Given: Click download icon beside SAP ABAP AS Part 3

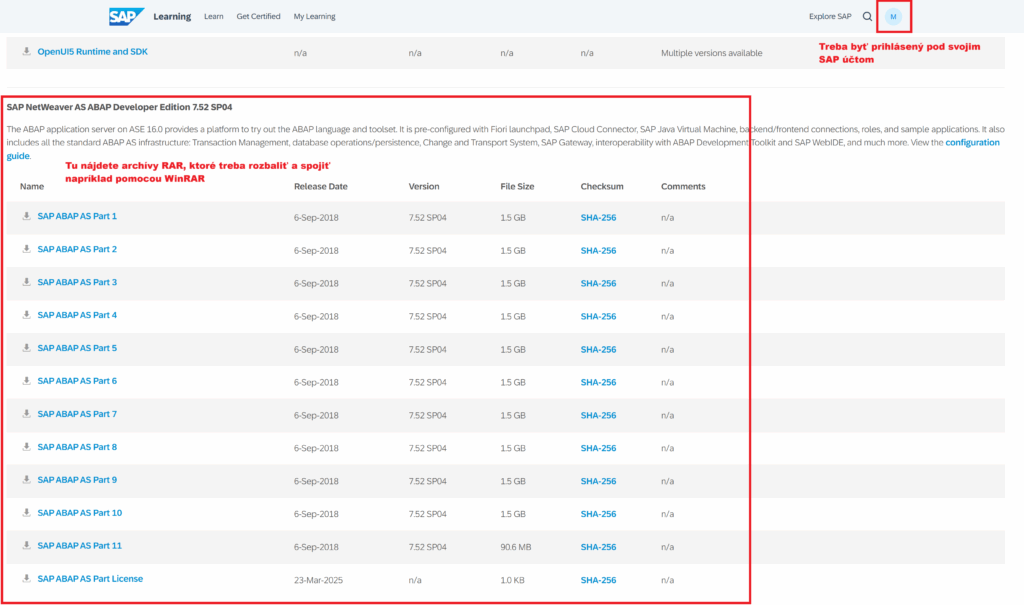Looking at the screenshot, I should coord(27,282).
